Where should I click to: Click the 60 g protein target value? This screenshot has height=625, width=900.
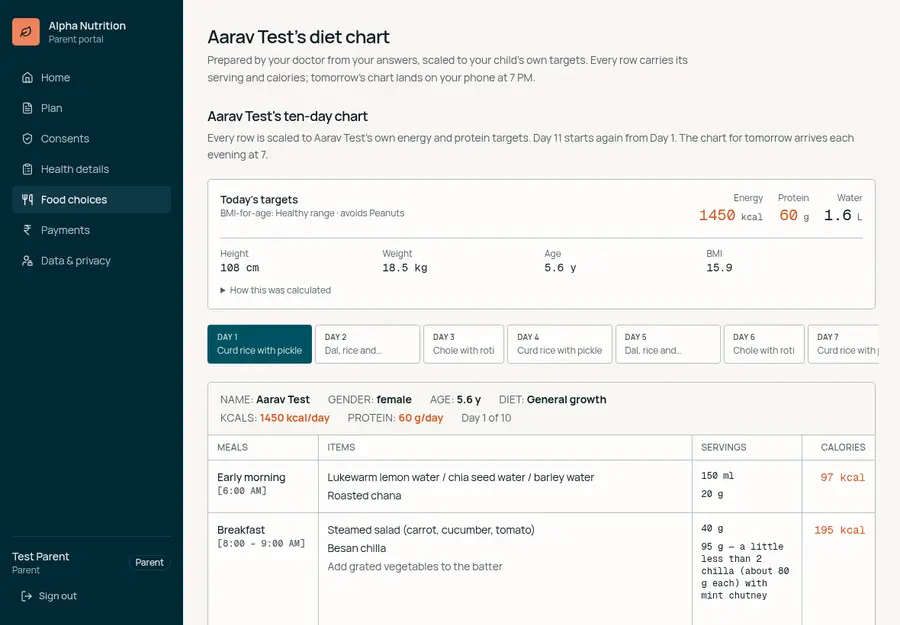794,215
